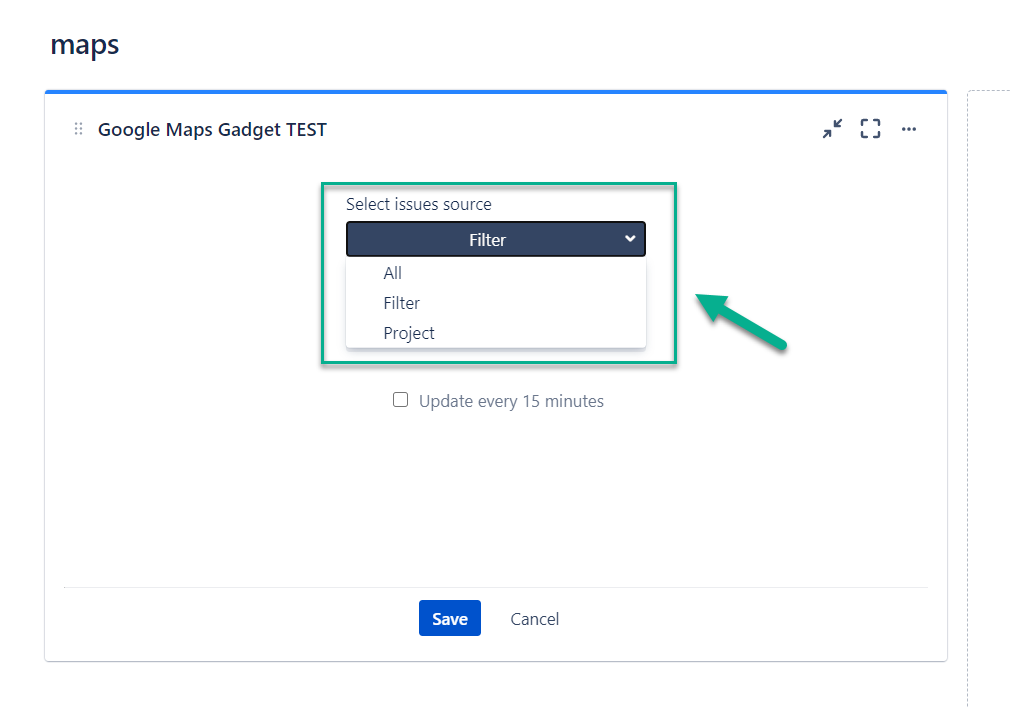The width and height of the screenshot is (1011, 707).
Task: Choose the 'All' option
Action: coord(393,273)
